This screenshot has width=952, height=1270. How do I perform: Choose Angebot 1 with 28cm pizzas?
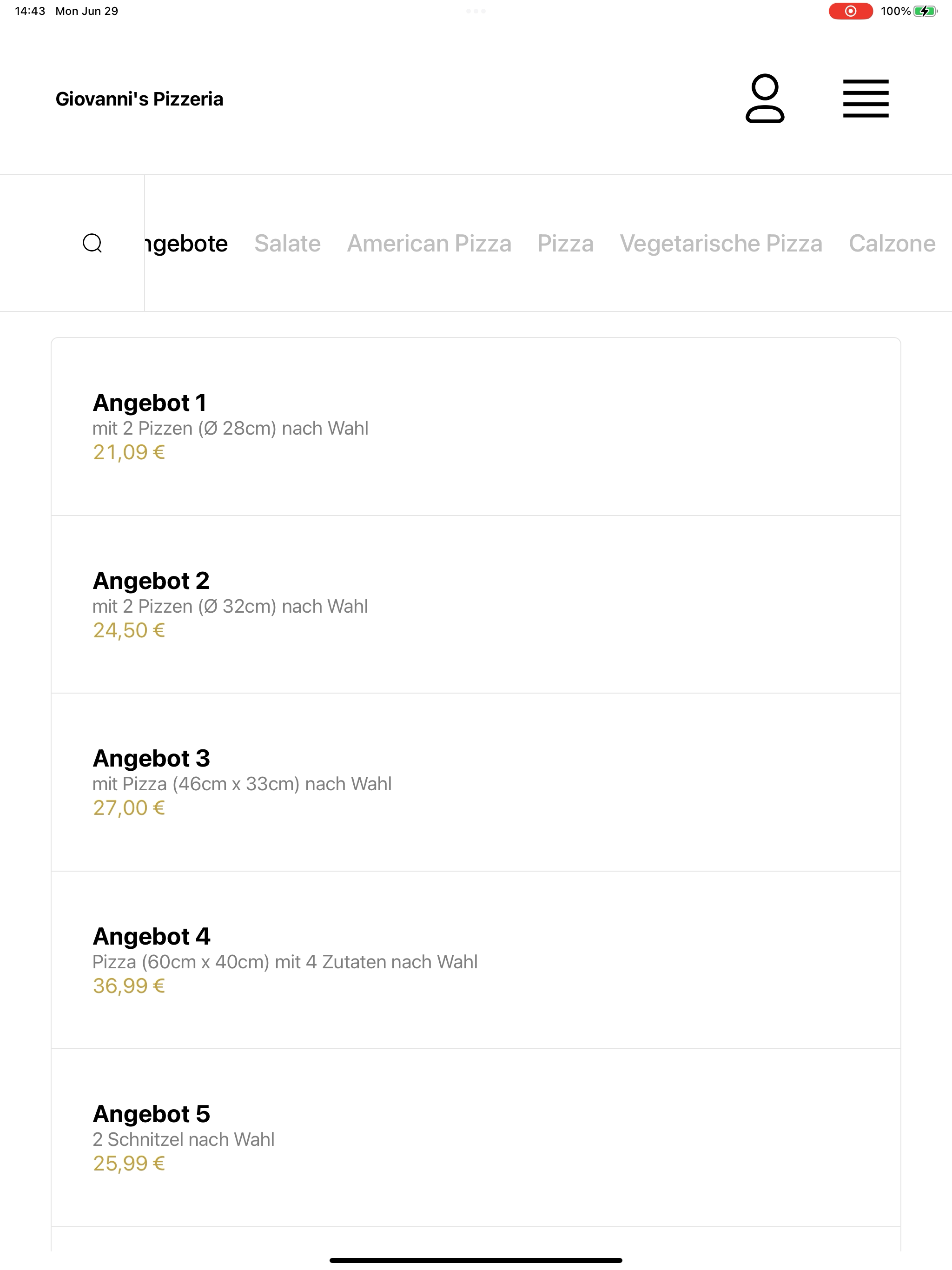pyautogui.click(x=476, y=427)
